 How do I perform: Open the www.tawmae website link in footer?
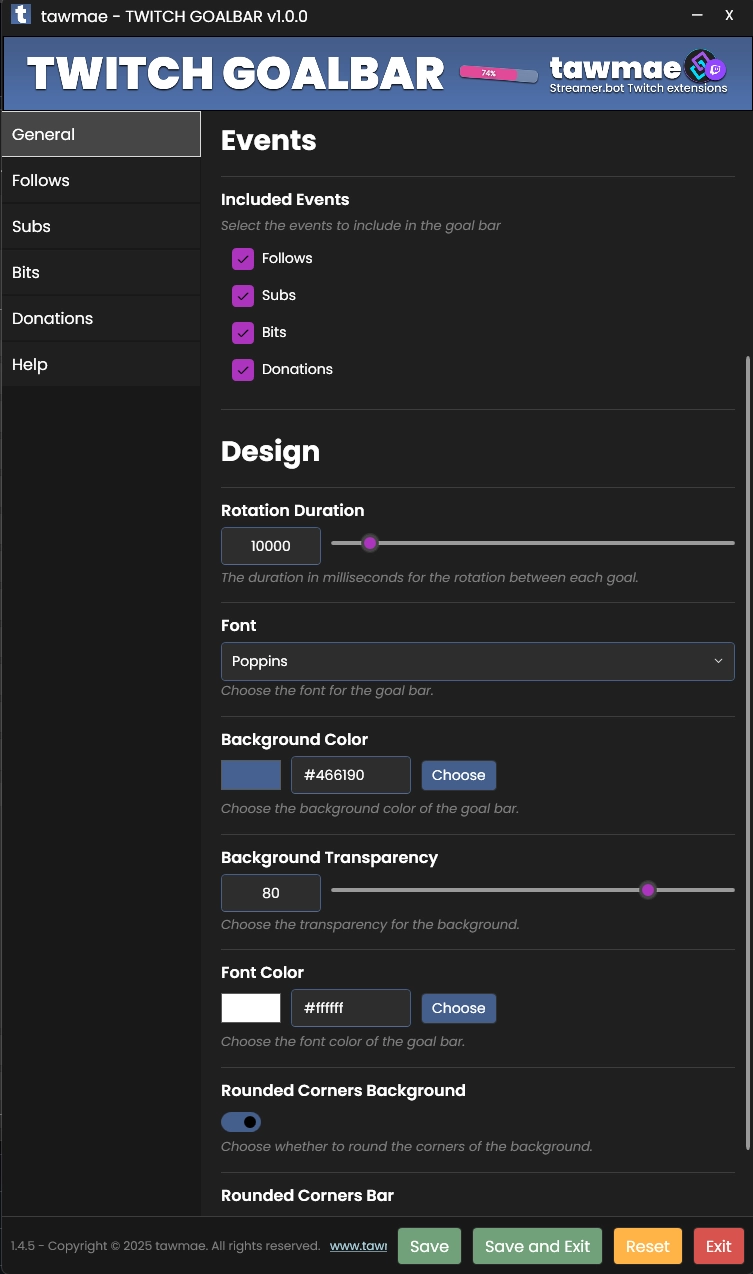[x=359, y=1246]
